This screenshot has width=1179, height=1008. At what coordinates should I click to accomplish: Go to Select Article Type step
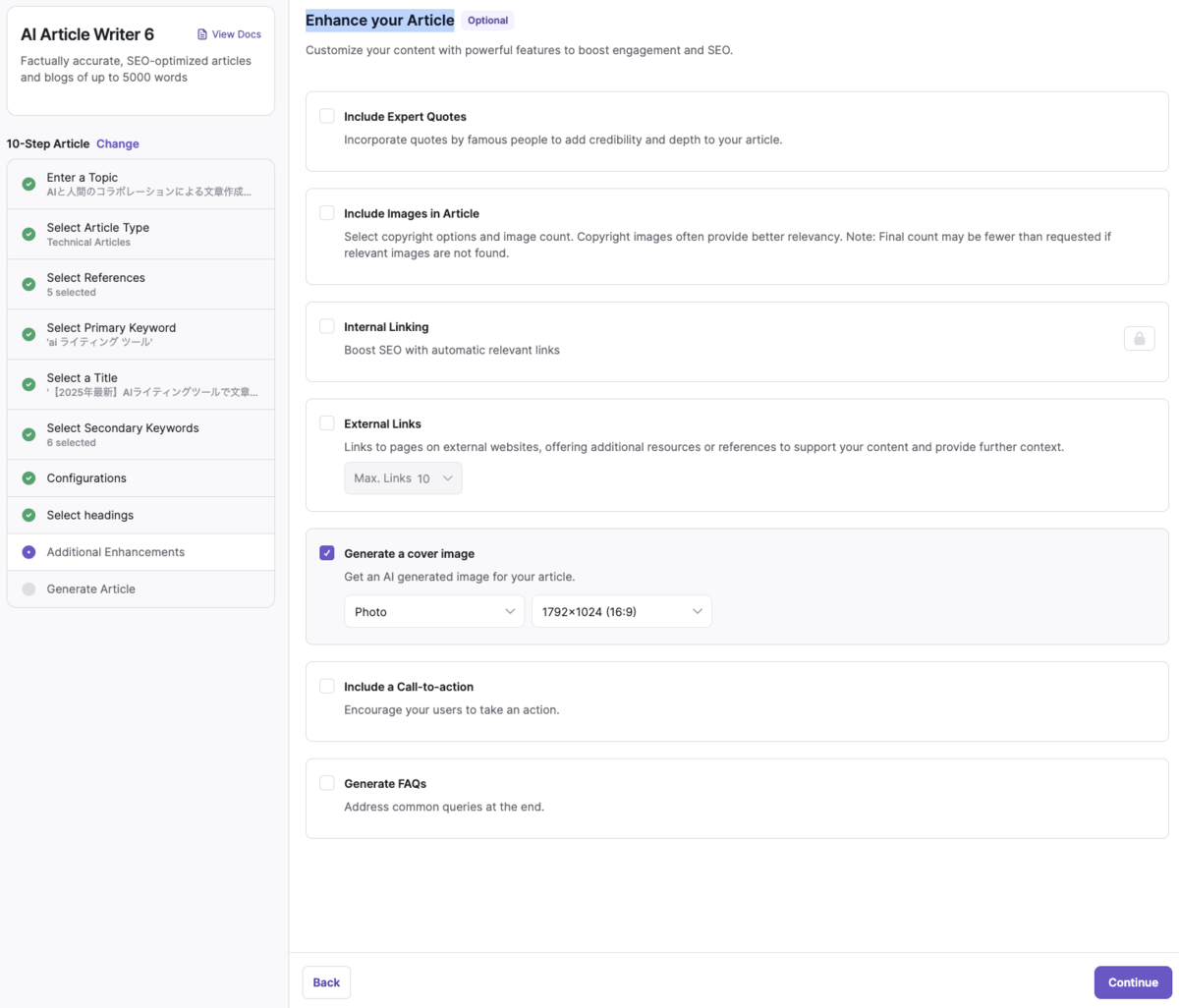[140, 234]
